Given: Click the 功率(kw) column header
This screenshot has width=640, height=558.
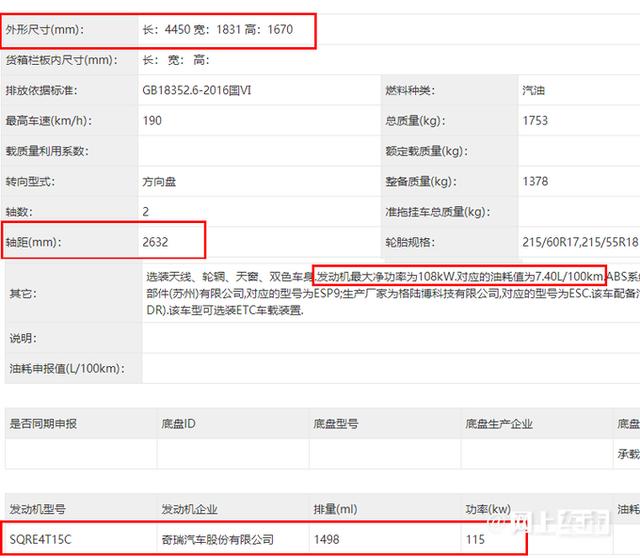Looking at the screenshot, I should 488,509.
